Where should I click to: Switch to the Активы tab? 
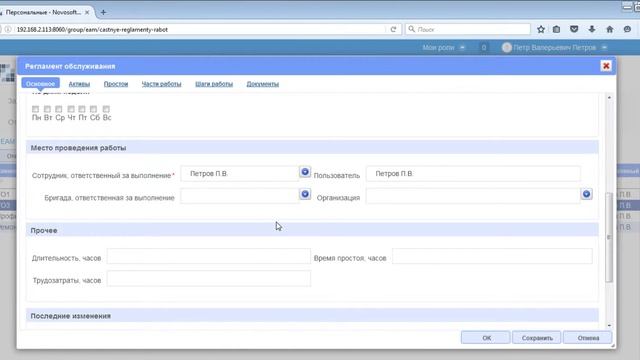79,84
